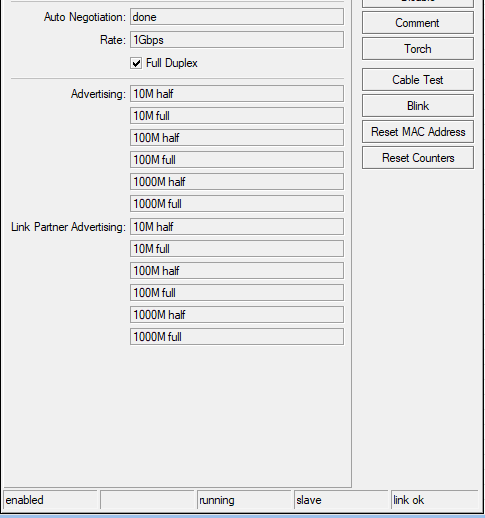Select Advertising 100M full field
This screenshot has height=518, width=485.
coord(237,160)
